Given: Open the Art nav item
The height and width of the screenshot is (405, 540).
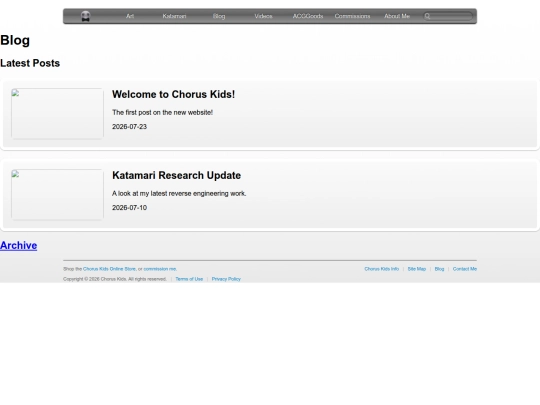Looking at the screenshot, I should (130, 16).
